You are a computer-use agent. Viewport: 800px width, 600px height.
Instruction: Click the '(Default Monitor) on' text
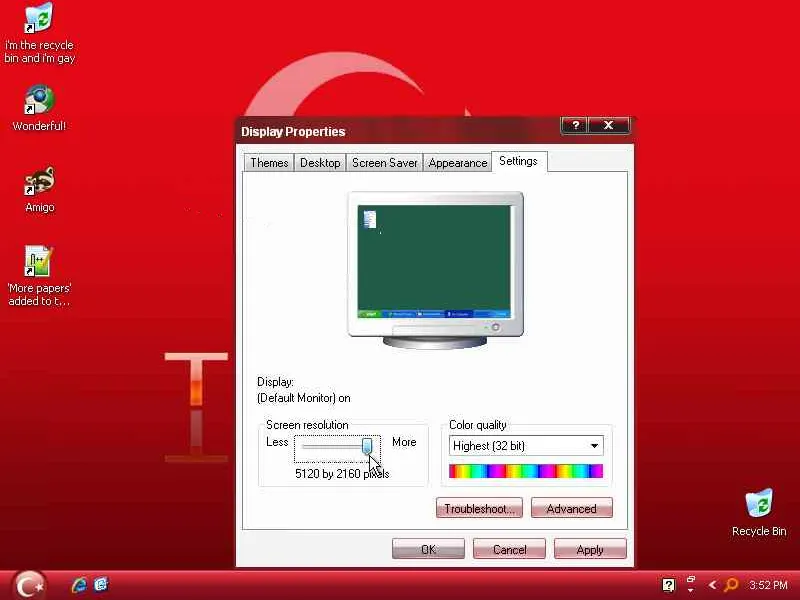click(304, 398)
